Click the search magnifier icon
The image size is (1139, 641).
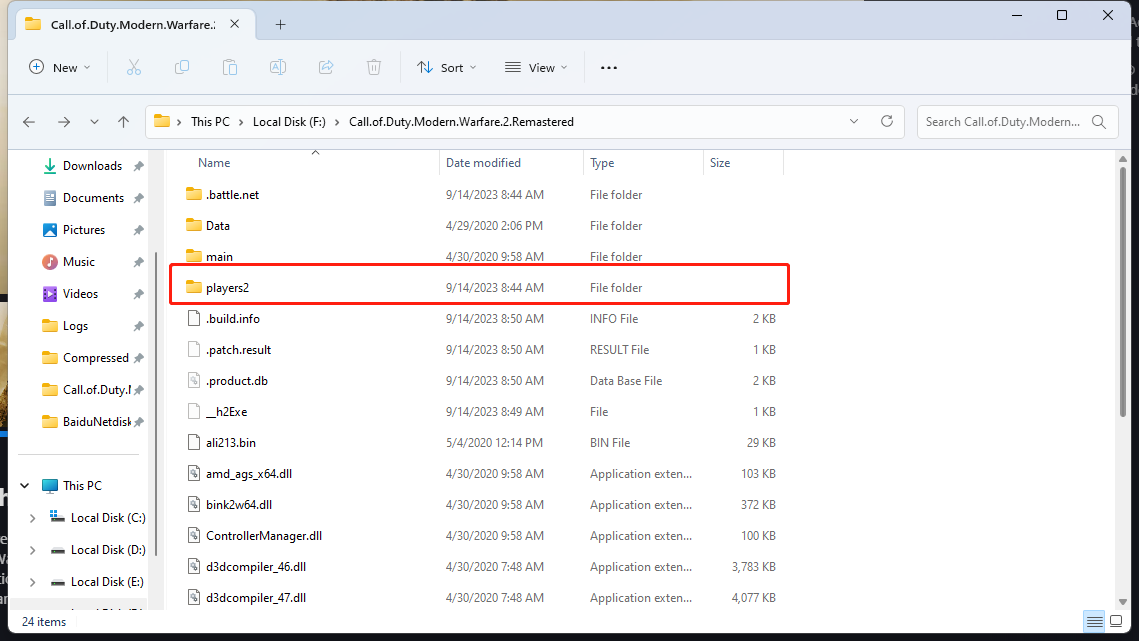coord(1099,122)
